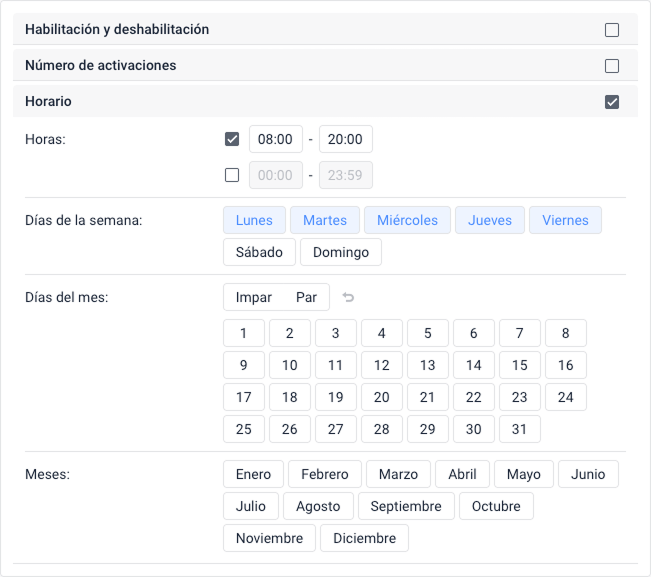The image size is (651, 577).
Task: Select day 31 of the month
Action: click(519, 429)
